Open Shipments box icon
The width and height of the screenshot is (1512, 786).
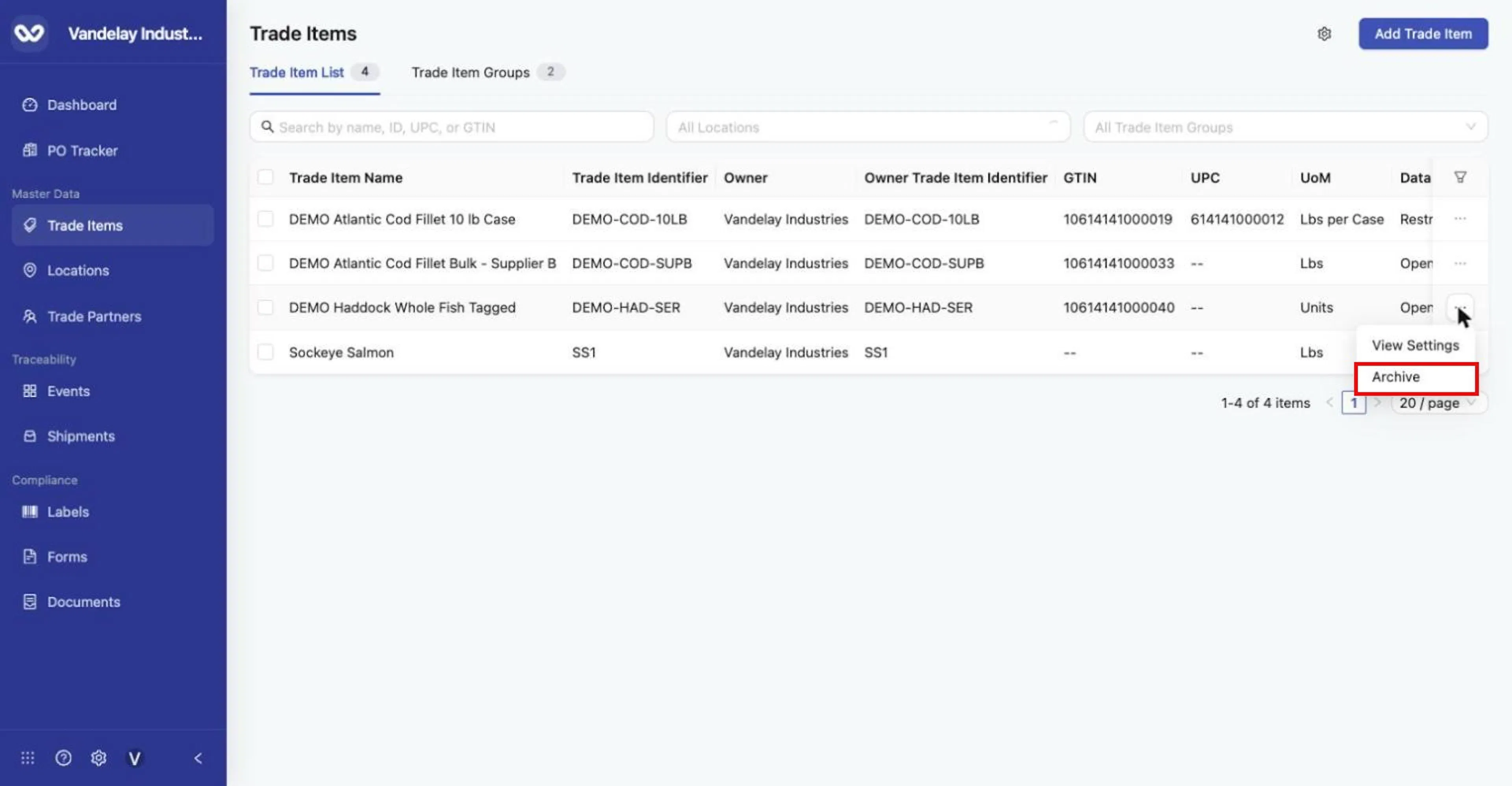(30, 436)
